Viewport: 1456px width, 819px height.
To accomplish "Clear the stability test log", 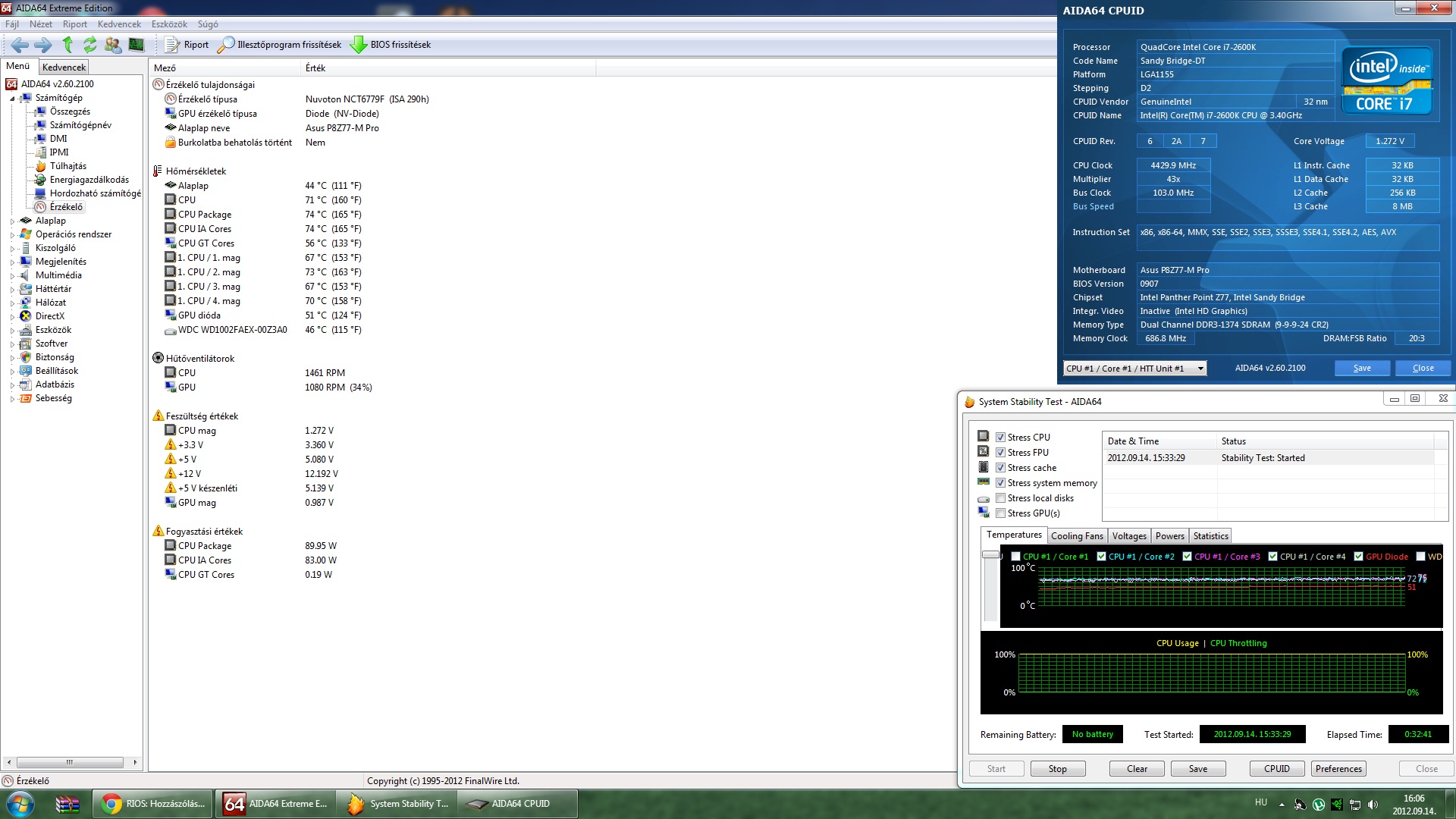I will (x=1137, y=769).
